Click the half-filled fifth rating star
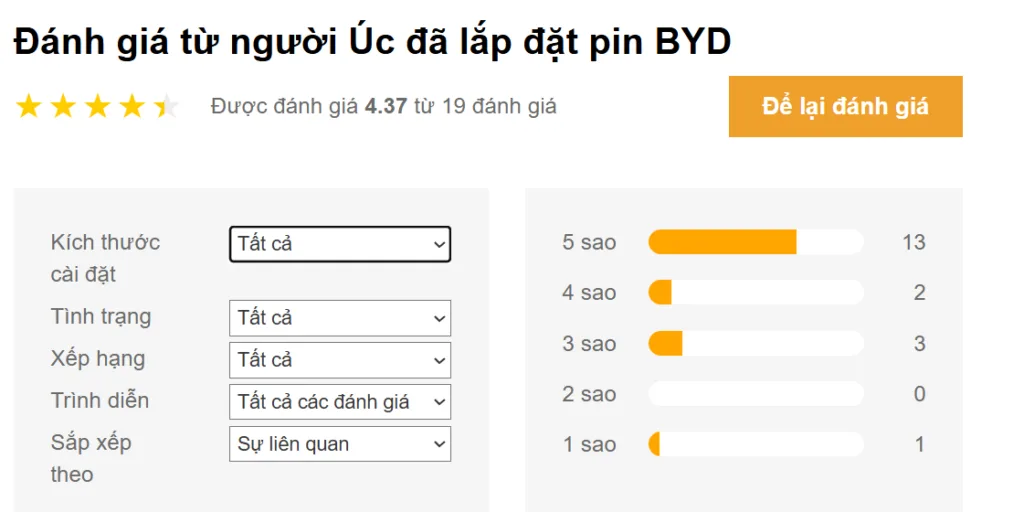Screen dimensions: 1024x512 pyautogui.click(x=165, y=106)
